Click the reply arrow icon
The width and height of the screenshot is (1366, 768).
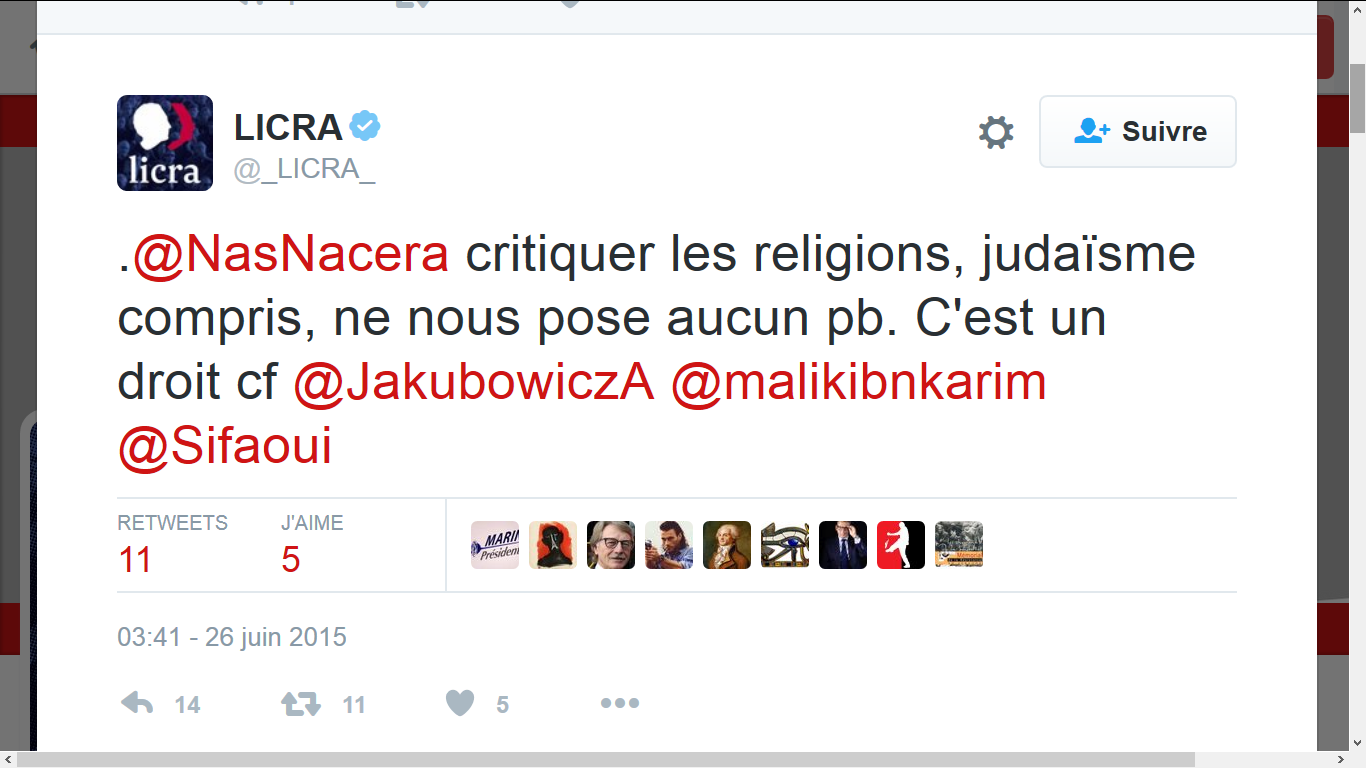137,704
